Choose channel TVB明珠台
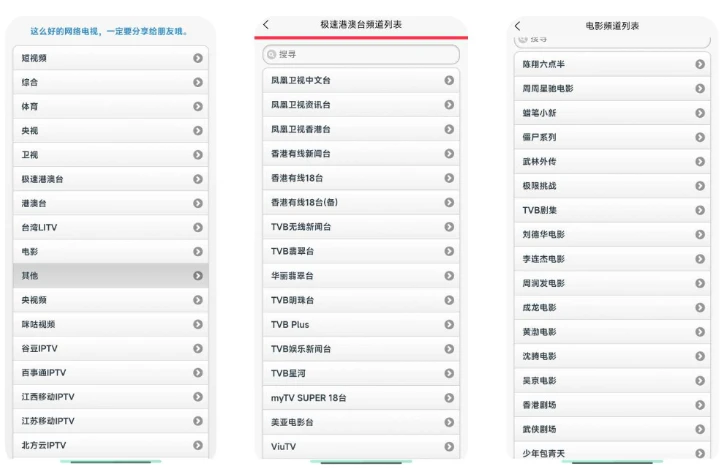Image resolution: width=727 pixels, height=472 pixels. [361, 300]
